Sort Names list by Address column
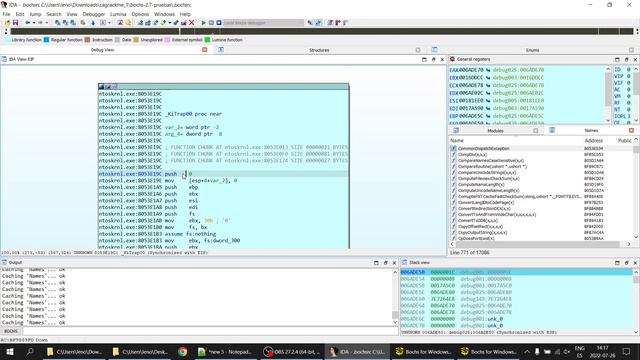The width and height of the screenshot is (640, 360). 593,140
